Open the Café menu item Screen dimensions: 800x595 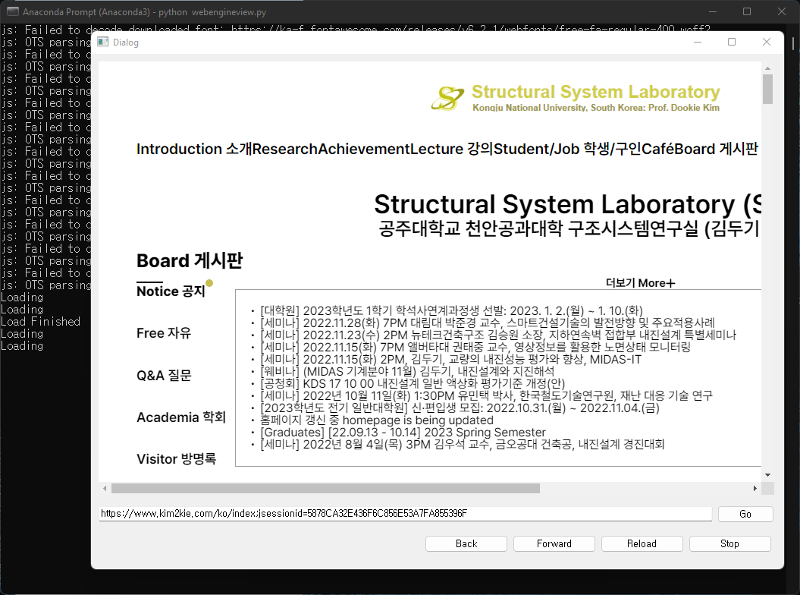[x=657, y=149]
